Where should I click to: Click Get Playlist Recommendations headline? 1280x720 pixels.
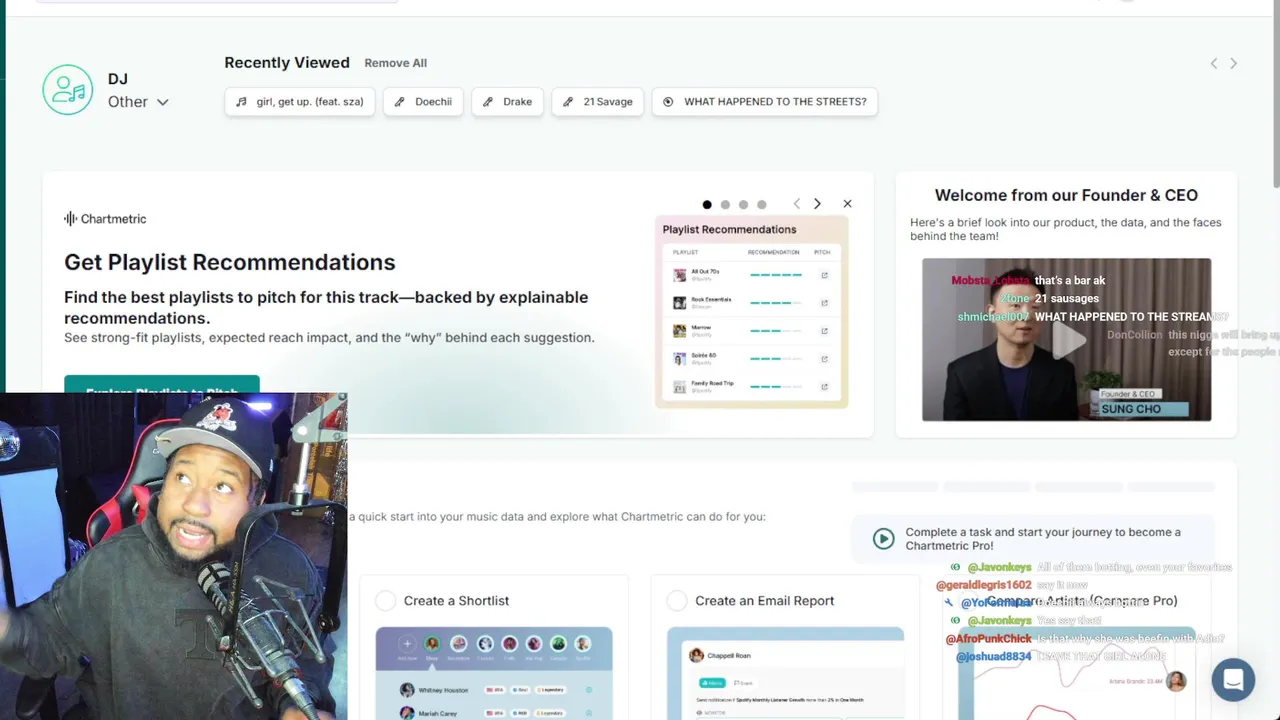[x=230, y=262]
